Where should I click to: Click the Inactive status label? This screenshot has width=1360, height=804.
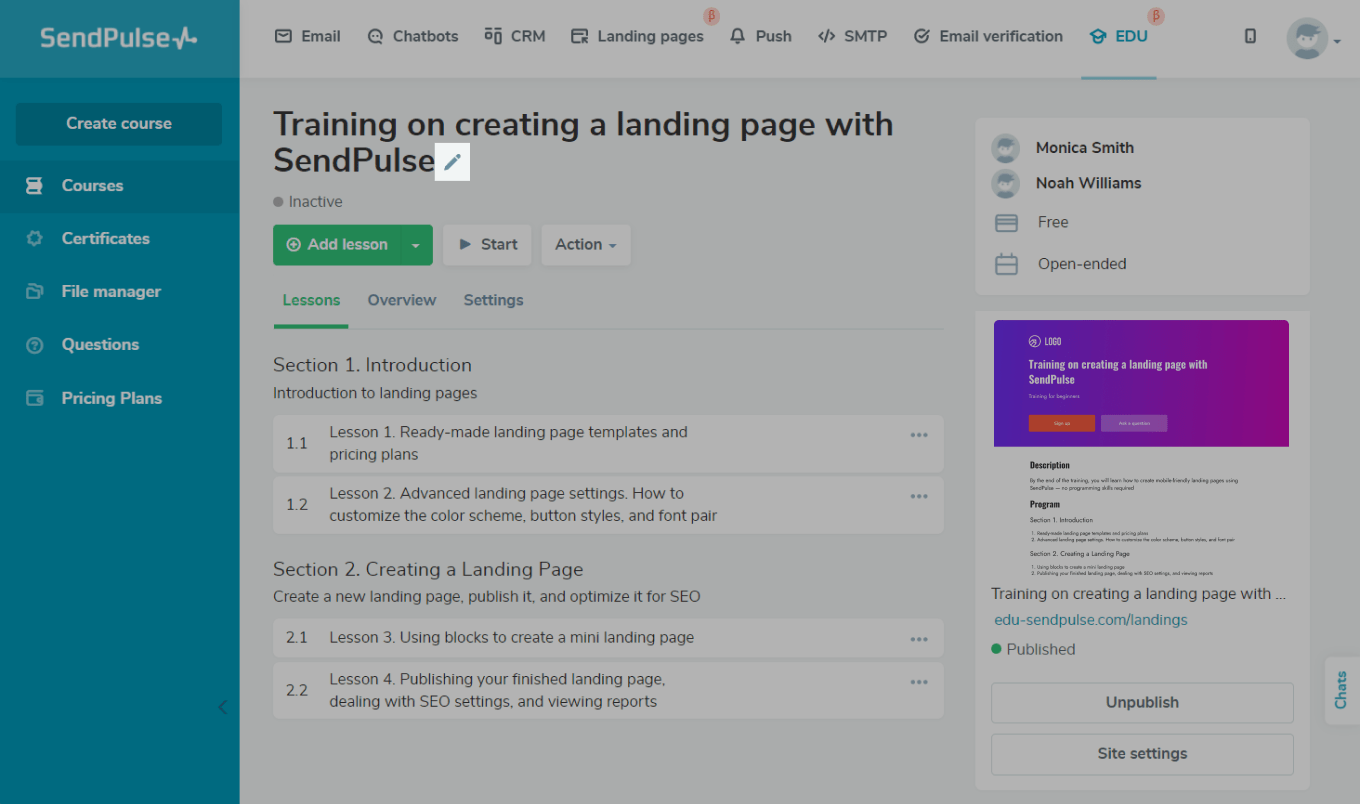coord(308,202)
